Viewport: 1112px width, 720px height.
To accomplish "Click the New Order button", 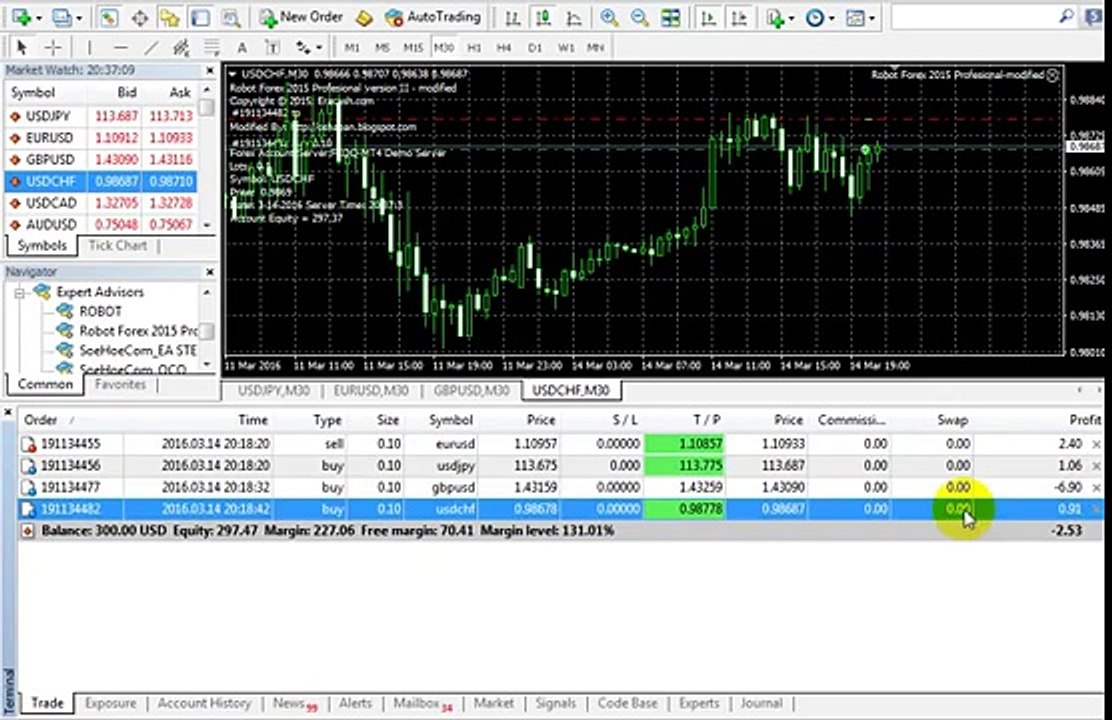I will pos(301,17).
